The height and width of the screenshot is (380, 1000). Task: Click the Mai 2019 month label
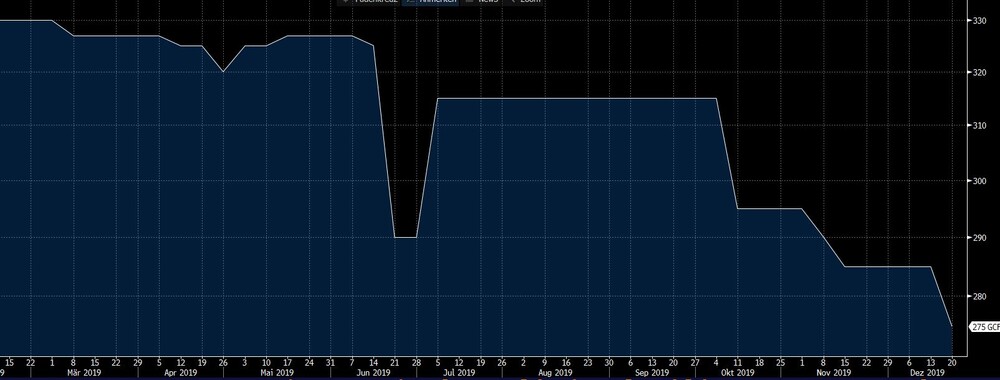277,372
